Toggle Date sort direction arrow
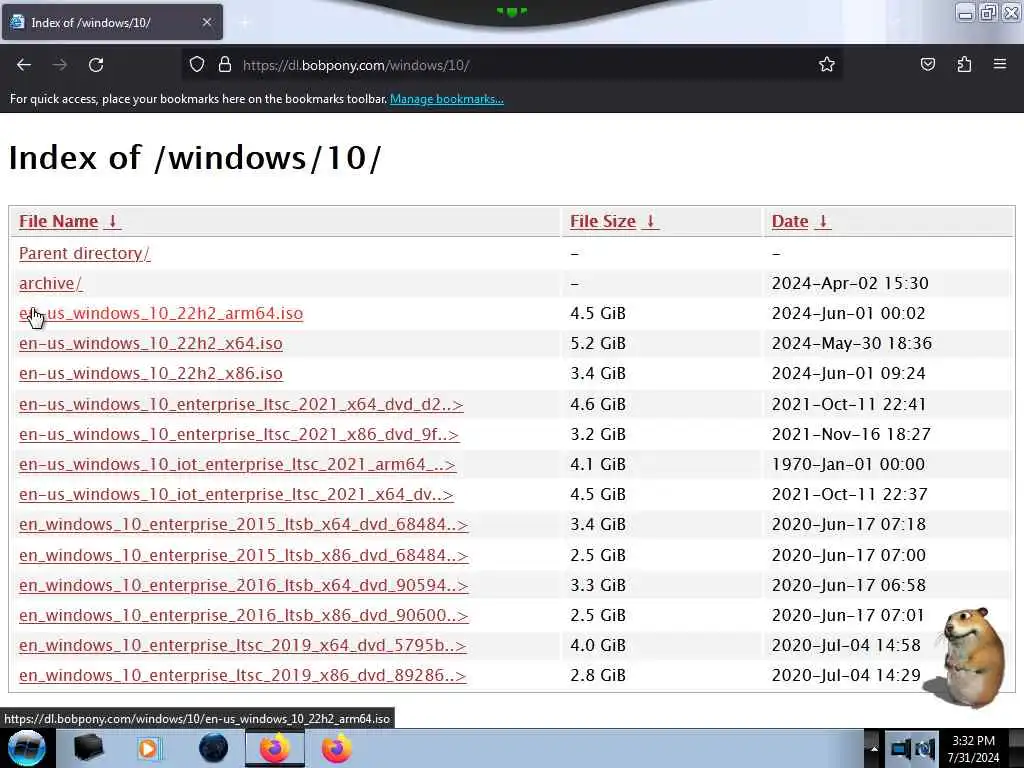The width and height of the screenshot is (1024, 768). 823,221
